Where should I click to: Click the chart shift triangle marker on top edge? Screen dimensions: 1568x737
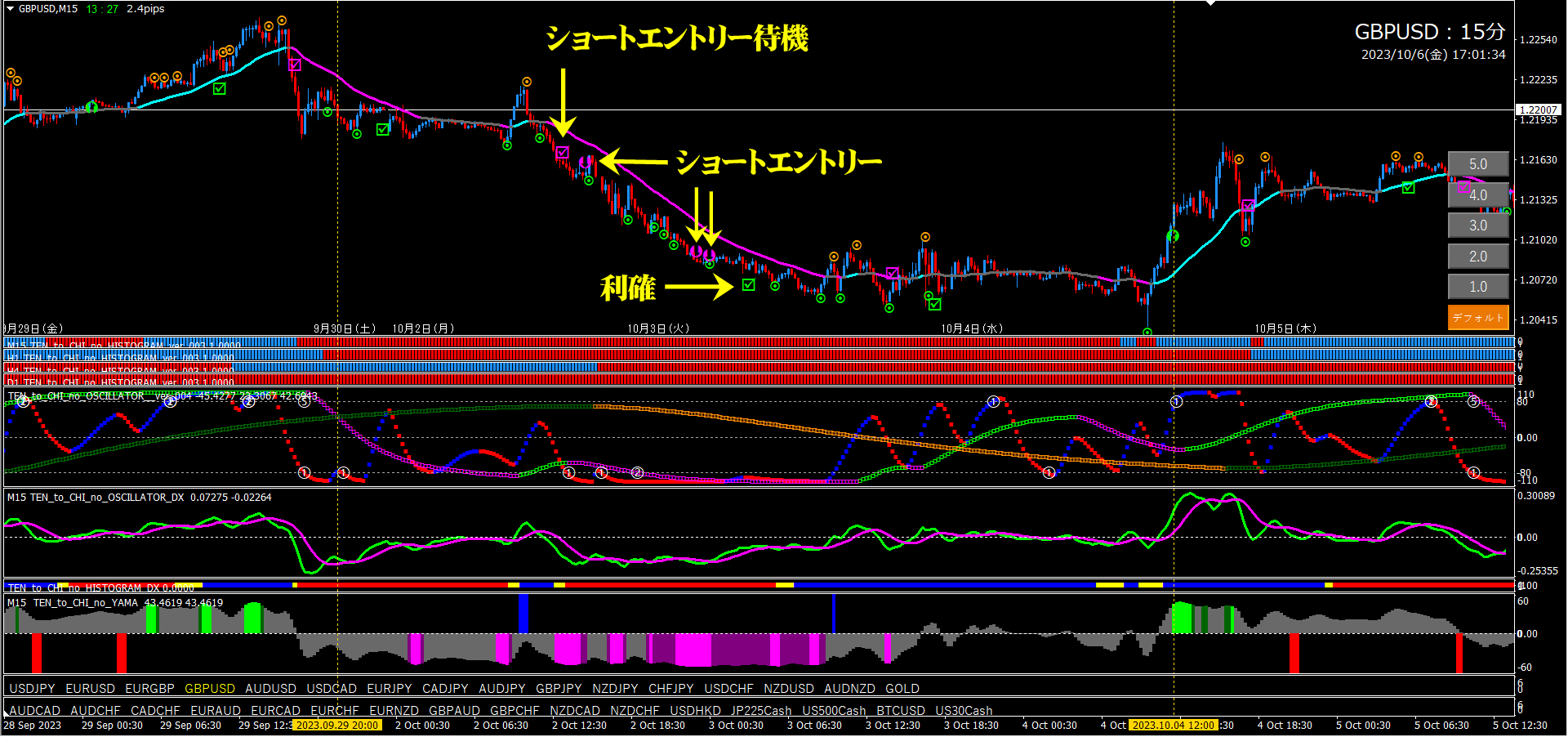point(1210,3)
